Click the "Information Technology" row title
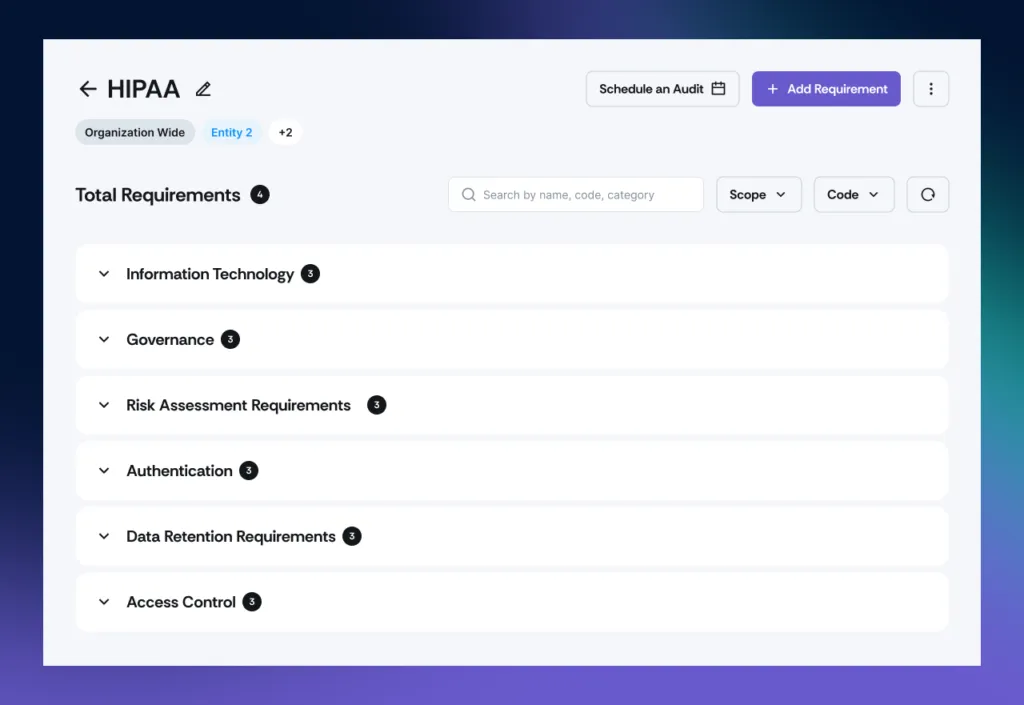 point(210,274)
